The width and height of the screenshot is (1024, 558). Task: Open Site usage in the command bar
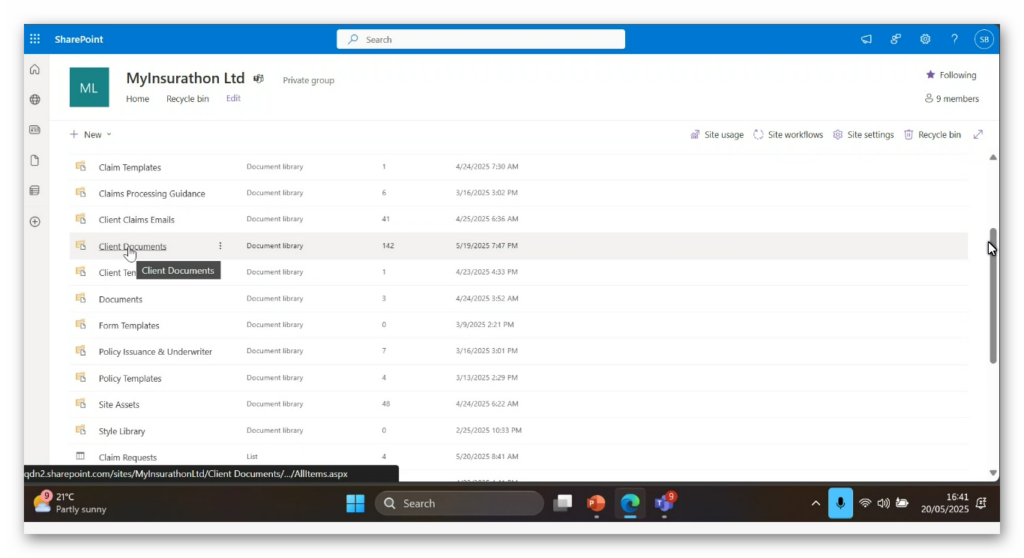tap(716, 135)
